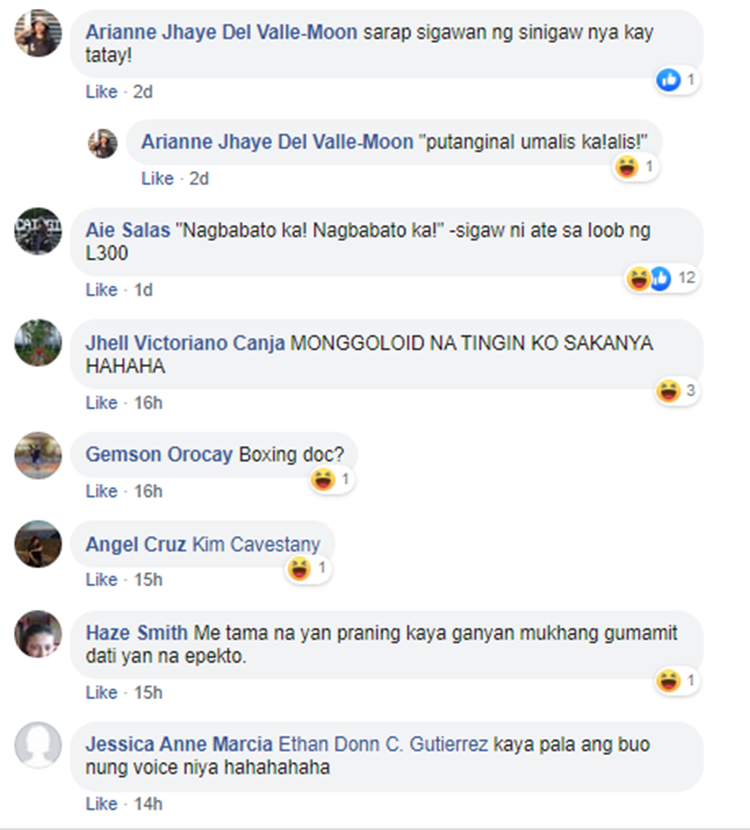Screen dimensions: 750x830
Task: Like Jessica Anne Marcia's comment
Action: click(x=101, y=804)
